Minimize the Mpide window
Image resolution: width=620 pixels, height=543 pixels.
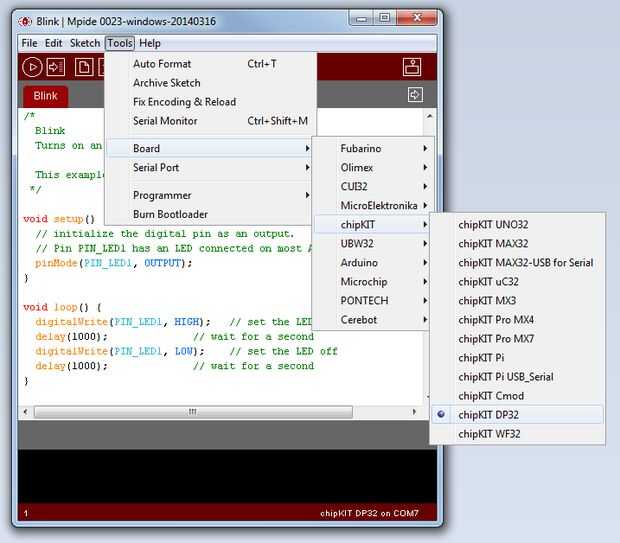(362, 18)
